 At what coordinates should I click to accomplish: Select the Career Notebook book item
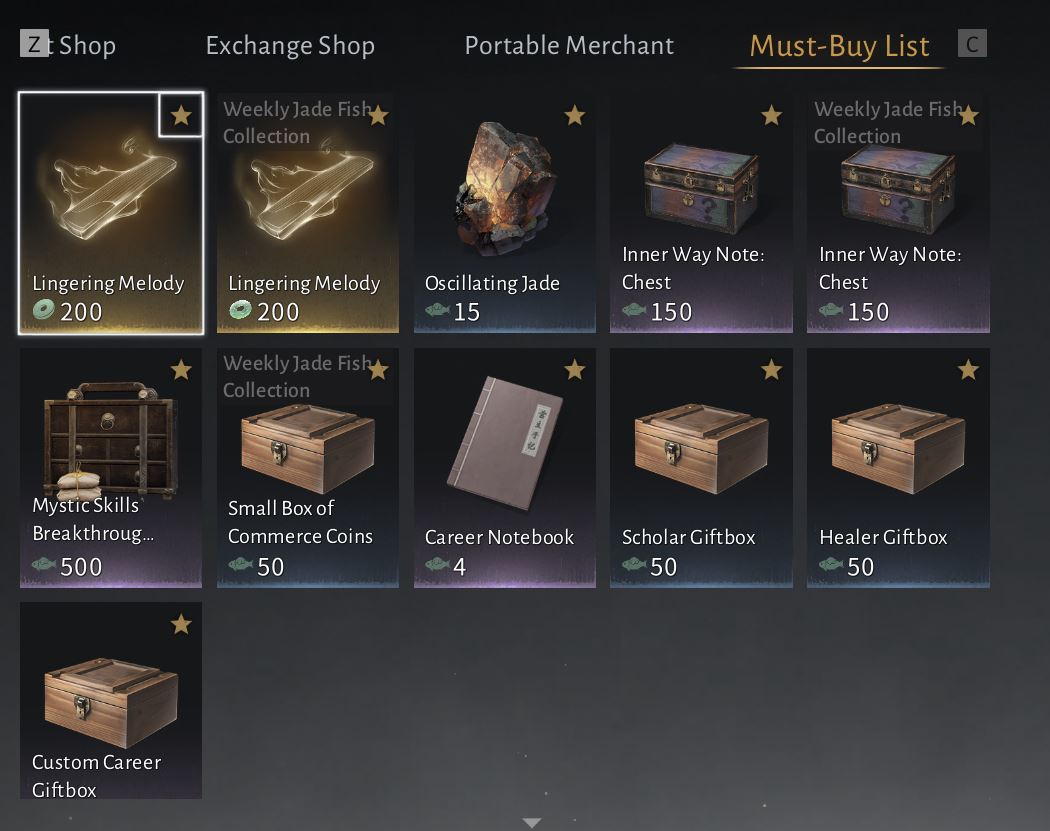504,467
